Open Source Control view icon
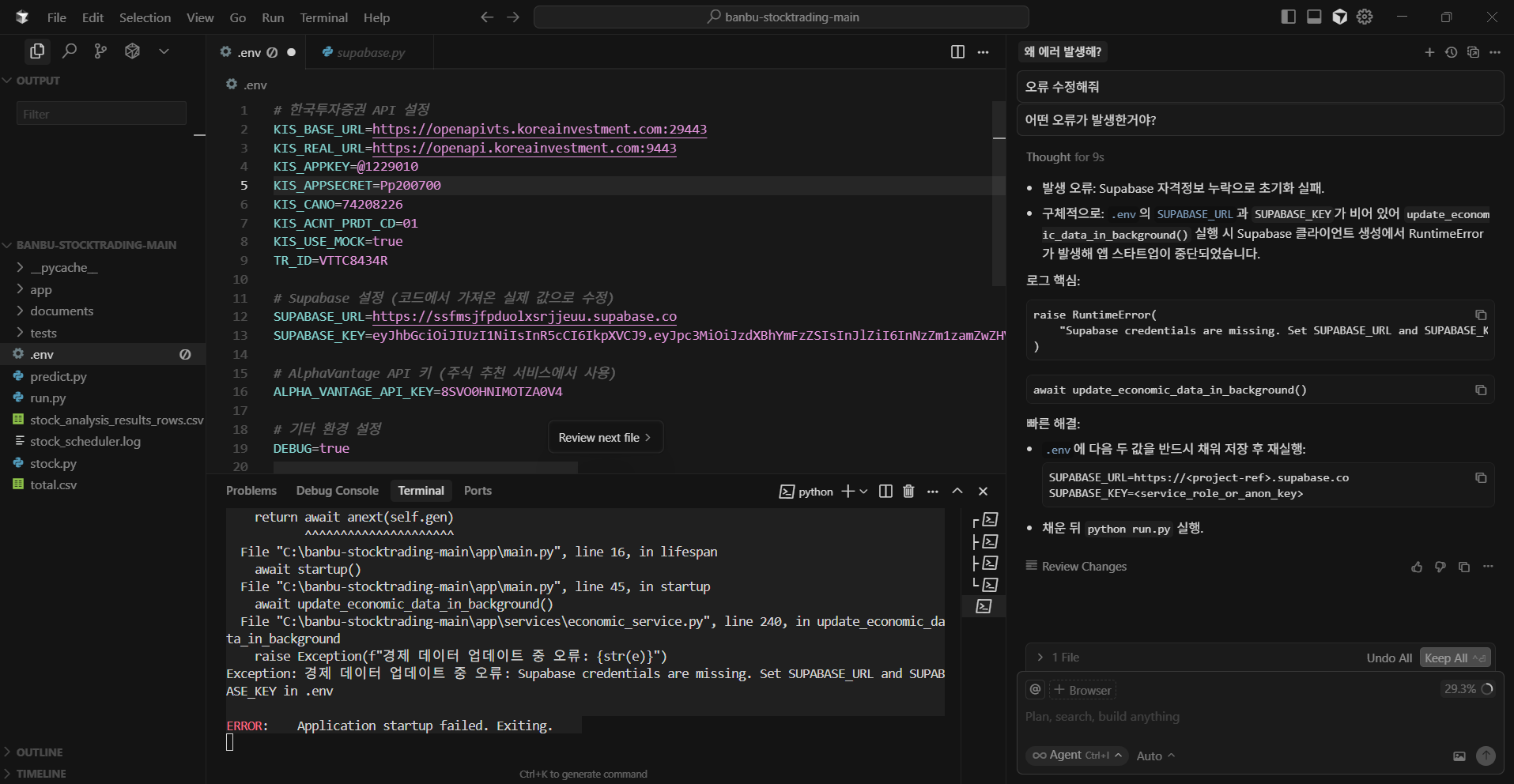 pyautogui.click(x=100, y=51)
